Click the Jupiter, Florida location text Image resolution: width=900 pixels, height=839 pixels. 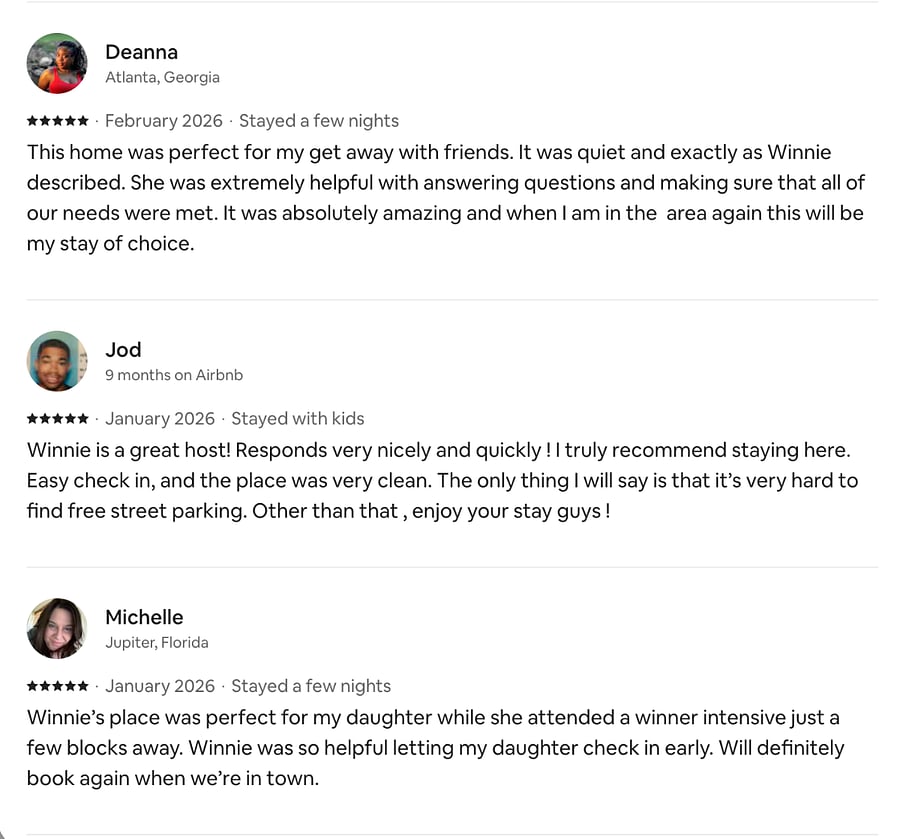coord(157,642)
